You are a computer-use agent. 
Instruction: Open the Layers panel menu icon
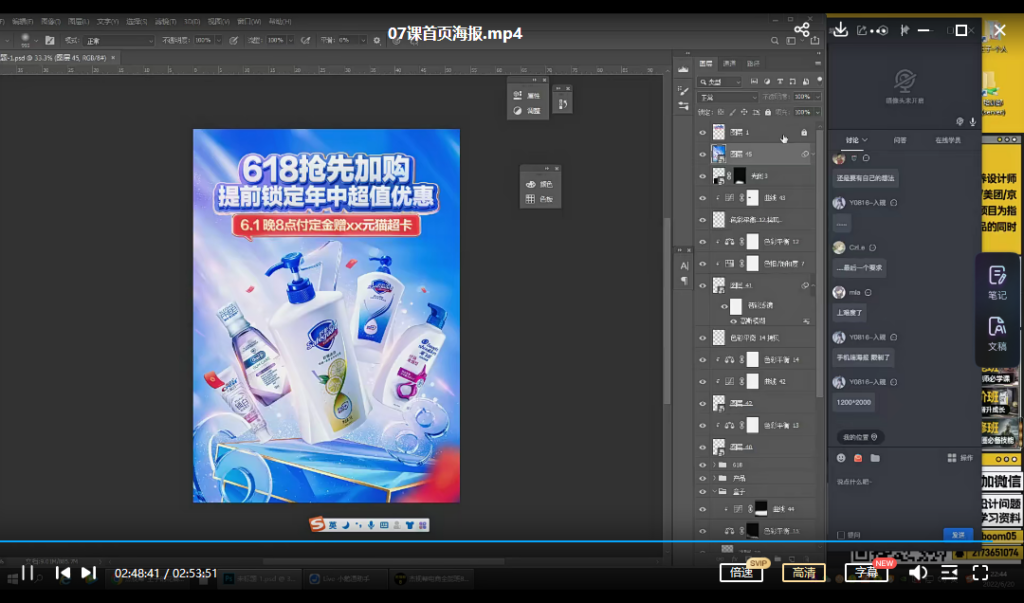818,63
